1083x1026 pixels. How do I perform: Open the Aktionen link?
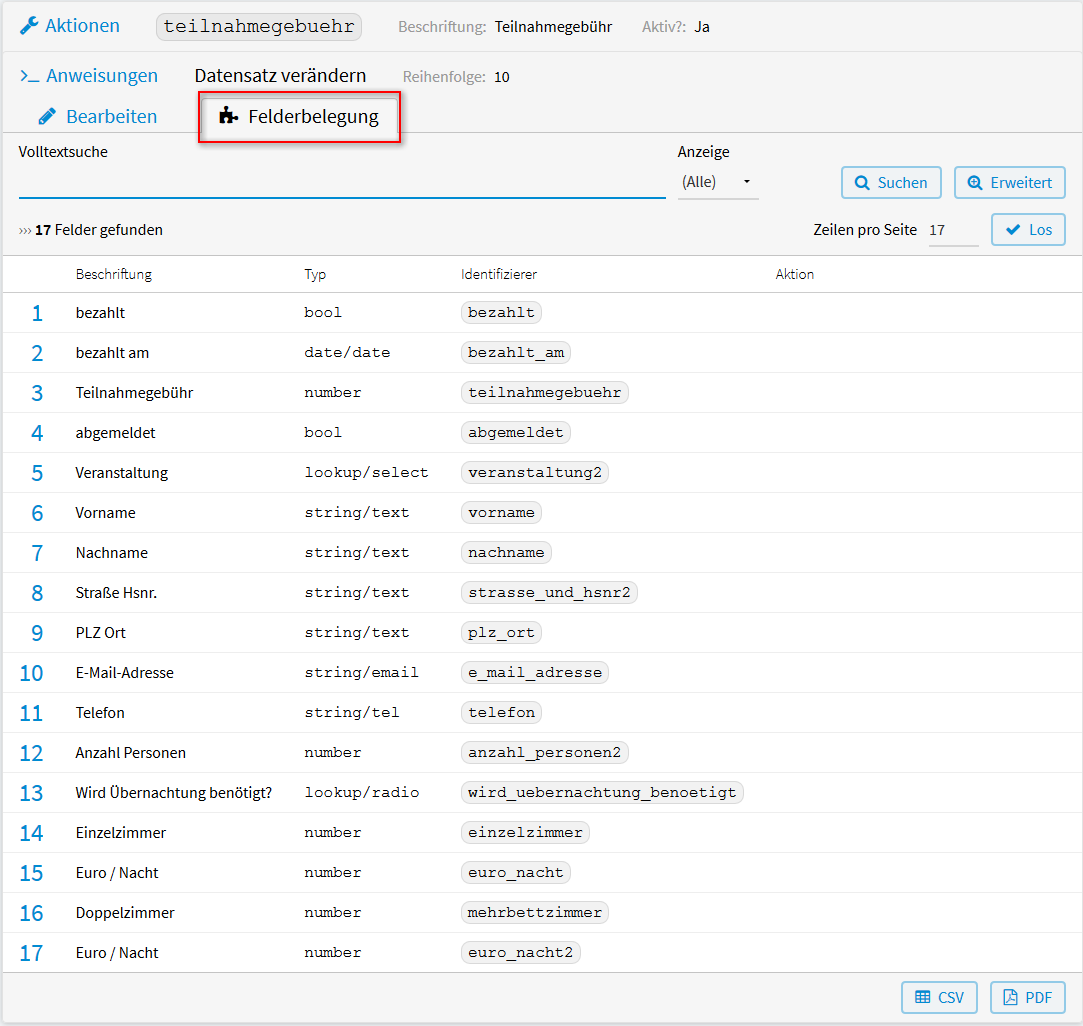82,26
